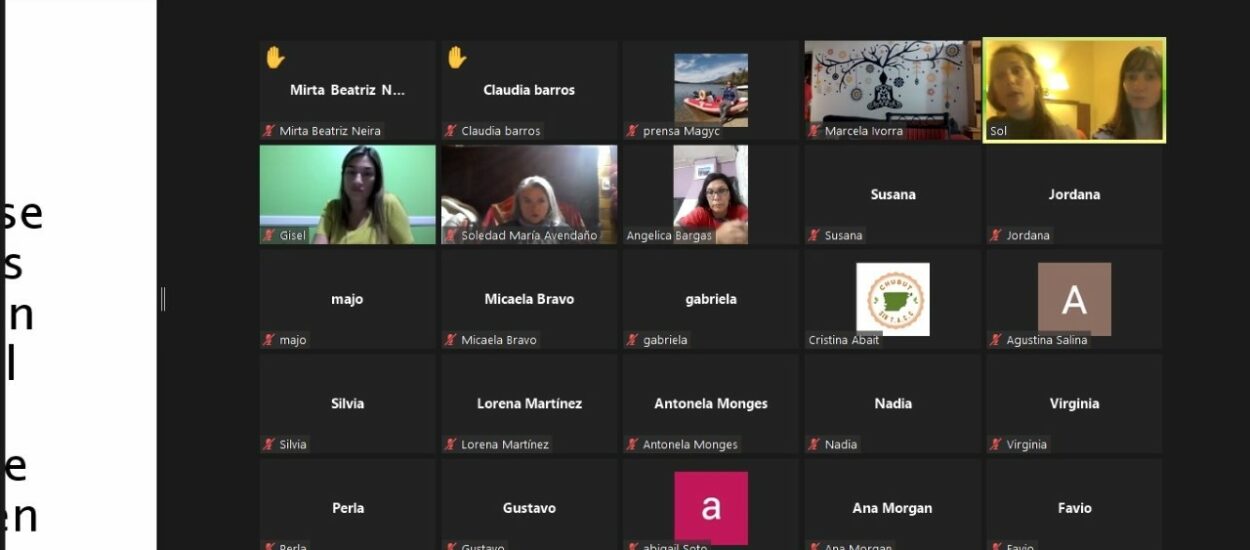Click abigail Soto's pink letter a avatar
Image resolution: width=1250 pixels, height=550 pixels.
coord(711,508)
